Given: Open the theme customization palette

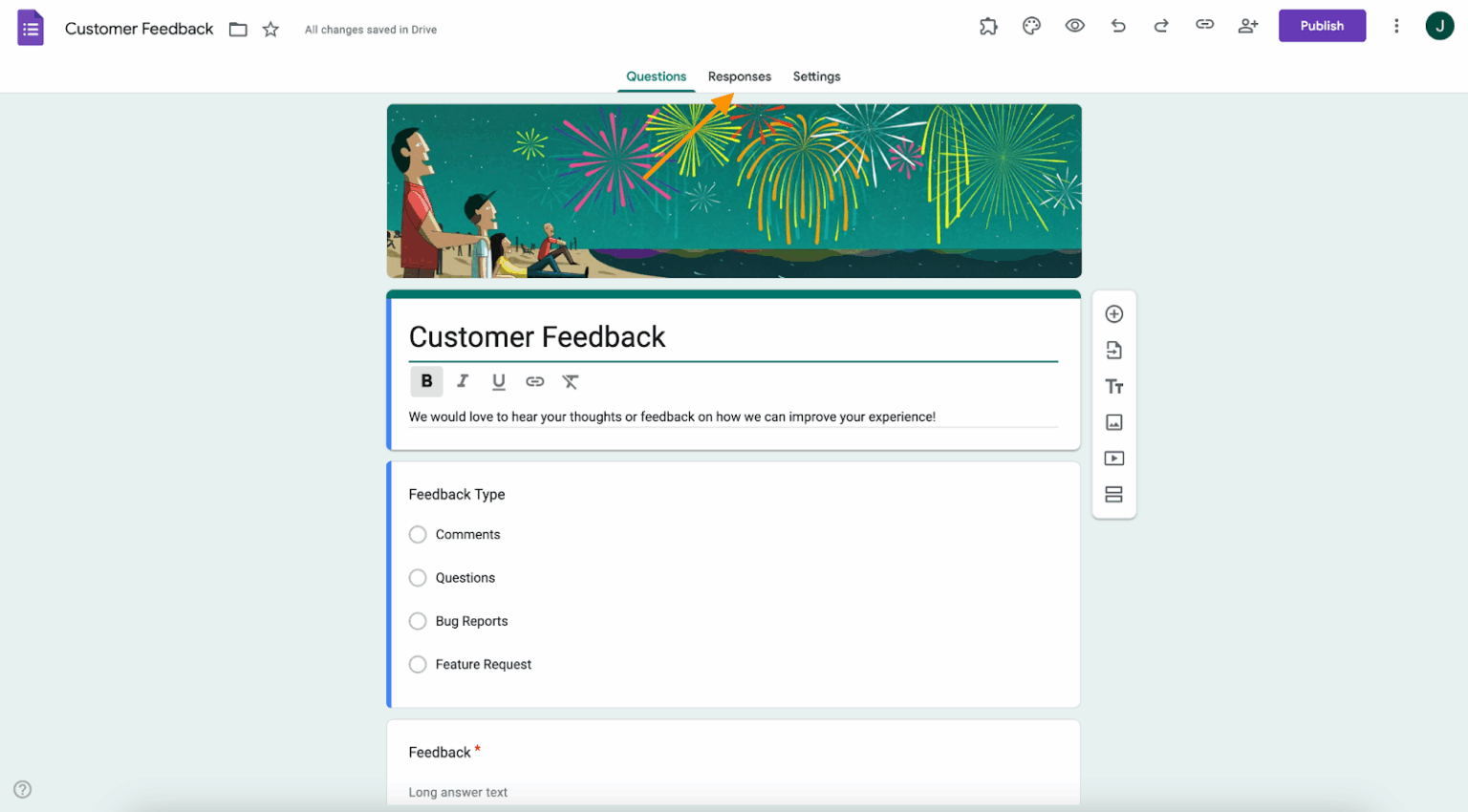Looking at the screenshot, I should (1031, 26).
